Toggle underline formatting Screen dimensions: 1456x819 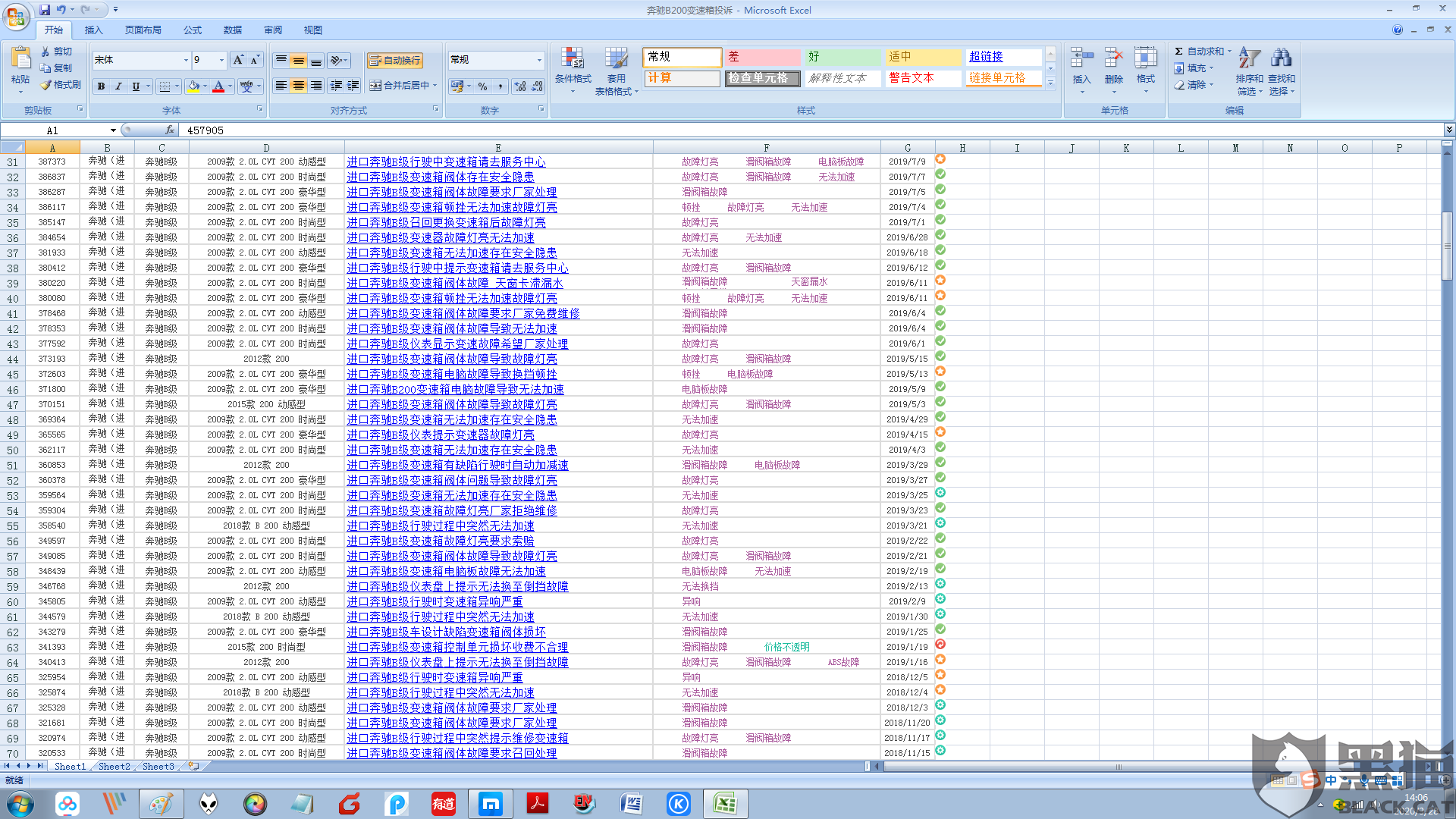pyautogui.click(x=136, y=86)
